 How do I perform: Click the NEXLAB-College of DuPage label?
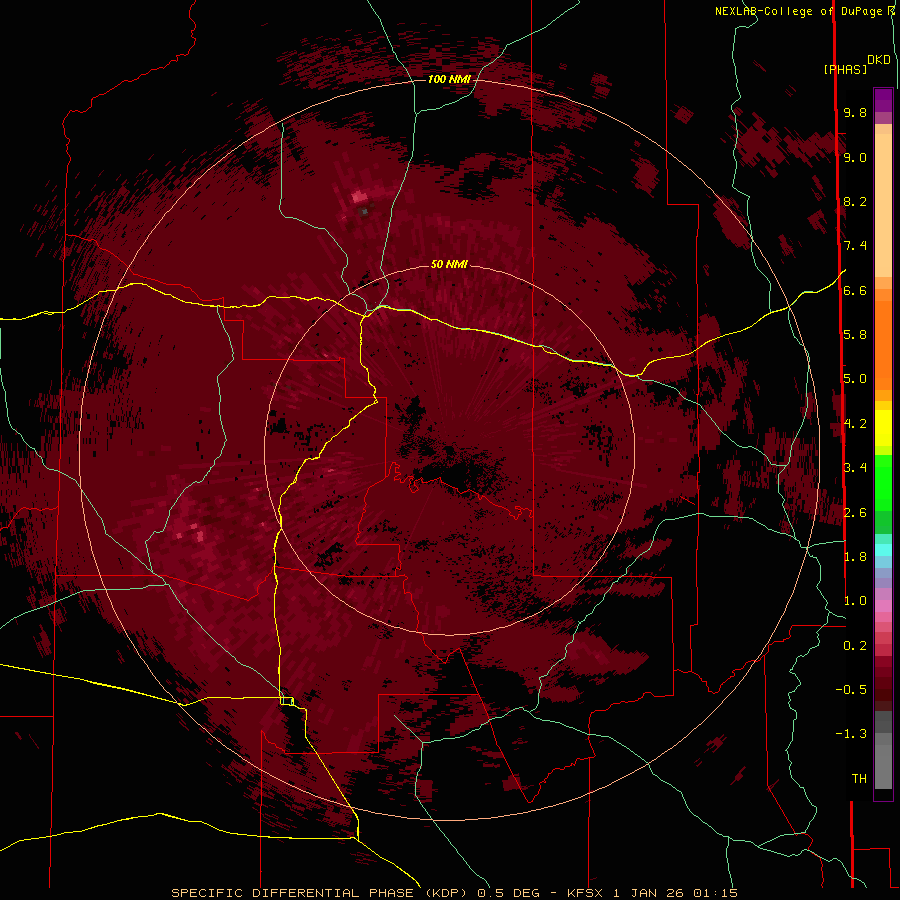click(x=801, y=11)
